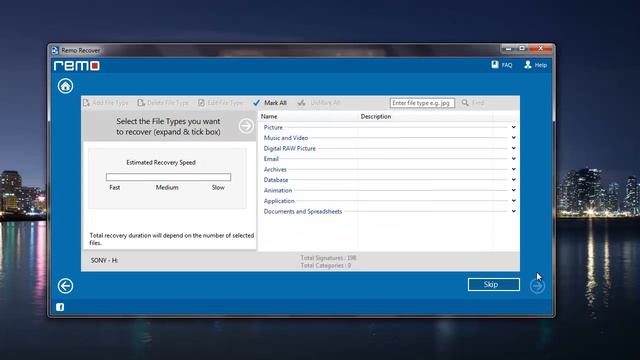This screenshot has width=640, height=360.
Task: Open the Help user icon
Action: pyautogui.click(x=528, y=64)
